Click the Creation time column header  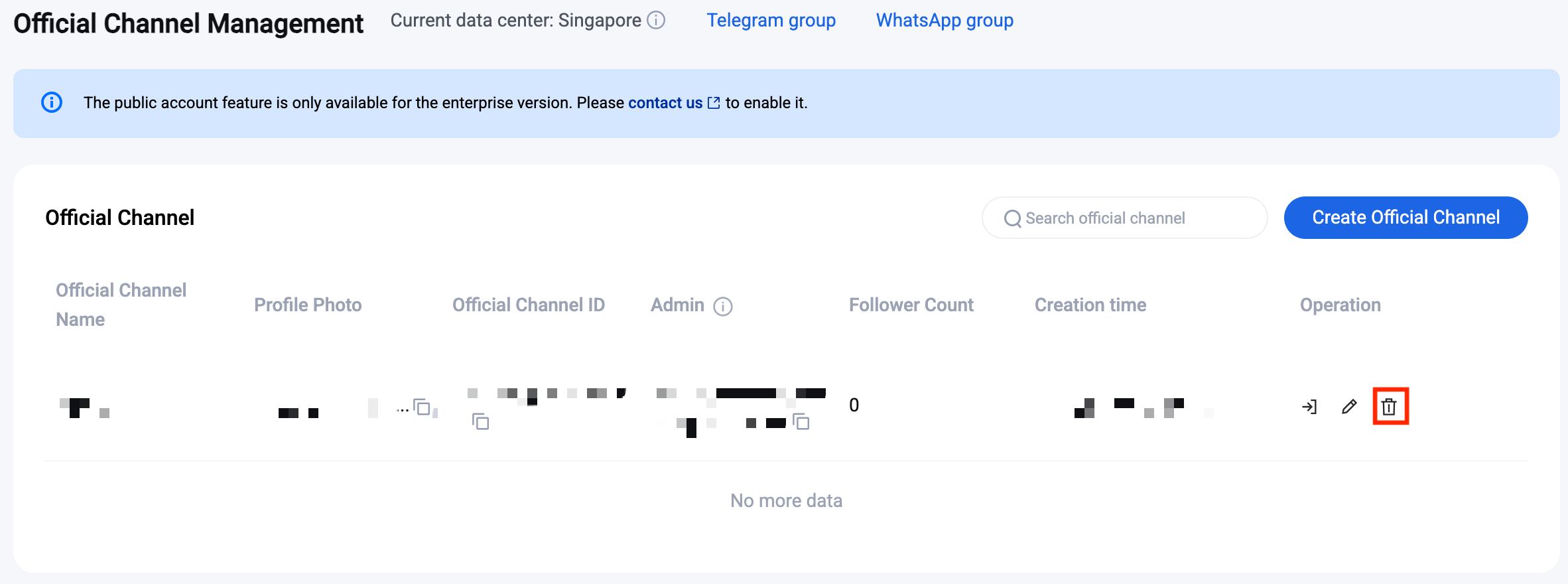[1090, 305]
